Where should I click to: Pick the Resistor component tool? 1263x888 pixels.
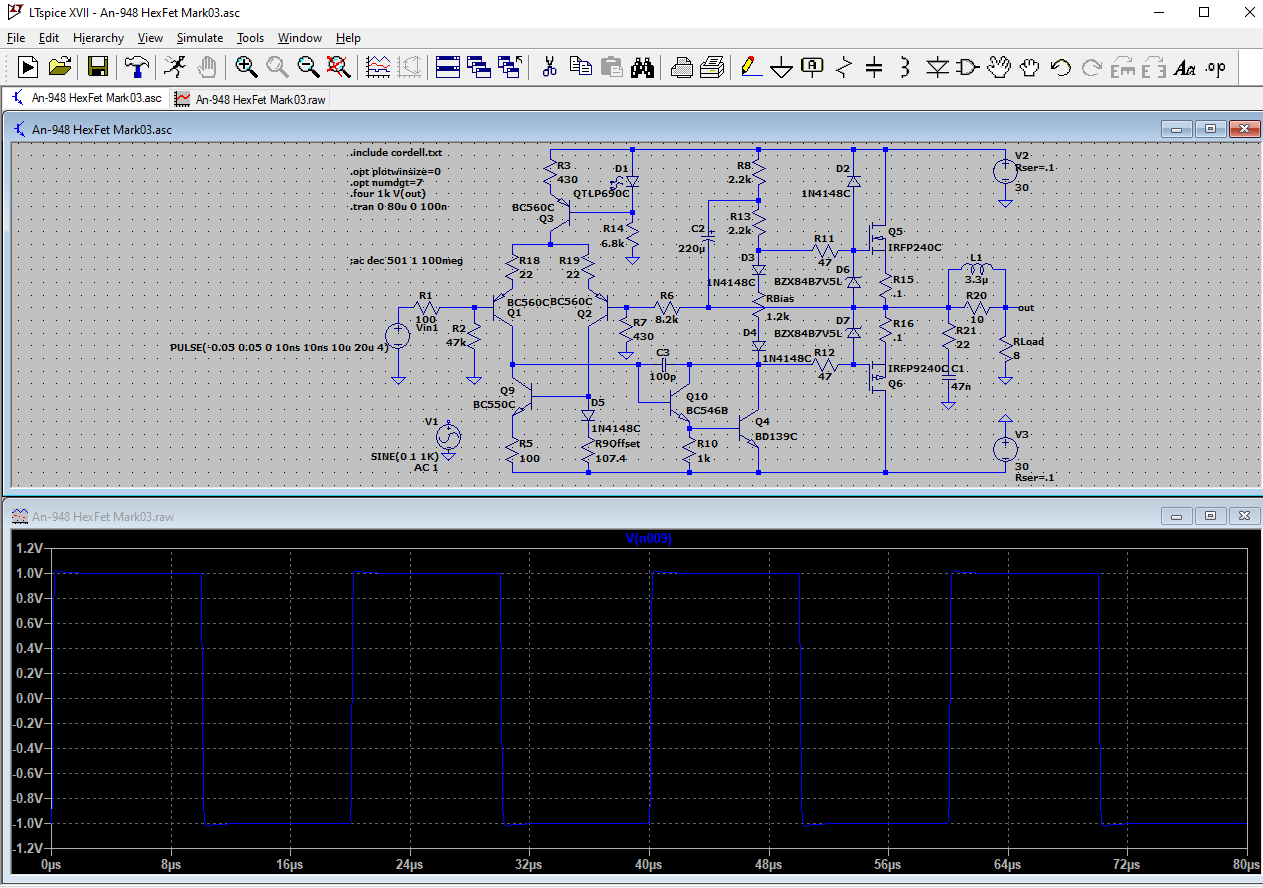coord(843,67)
